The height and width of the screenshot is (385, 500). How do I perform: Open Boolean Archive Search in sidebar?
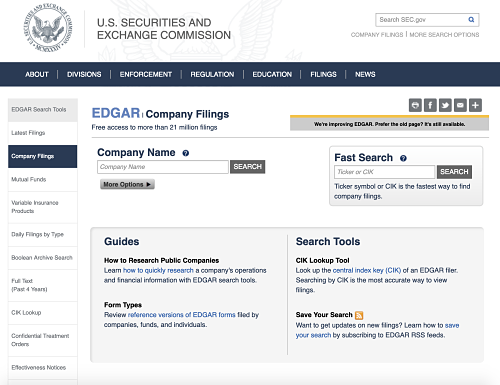[x=43, y=258]
